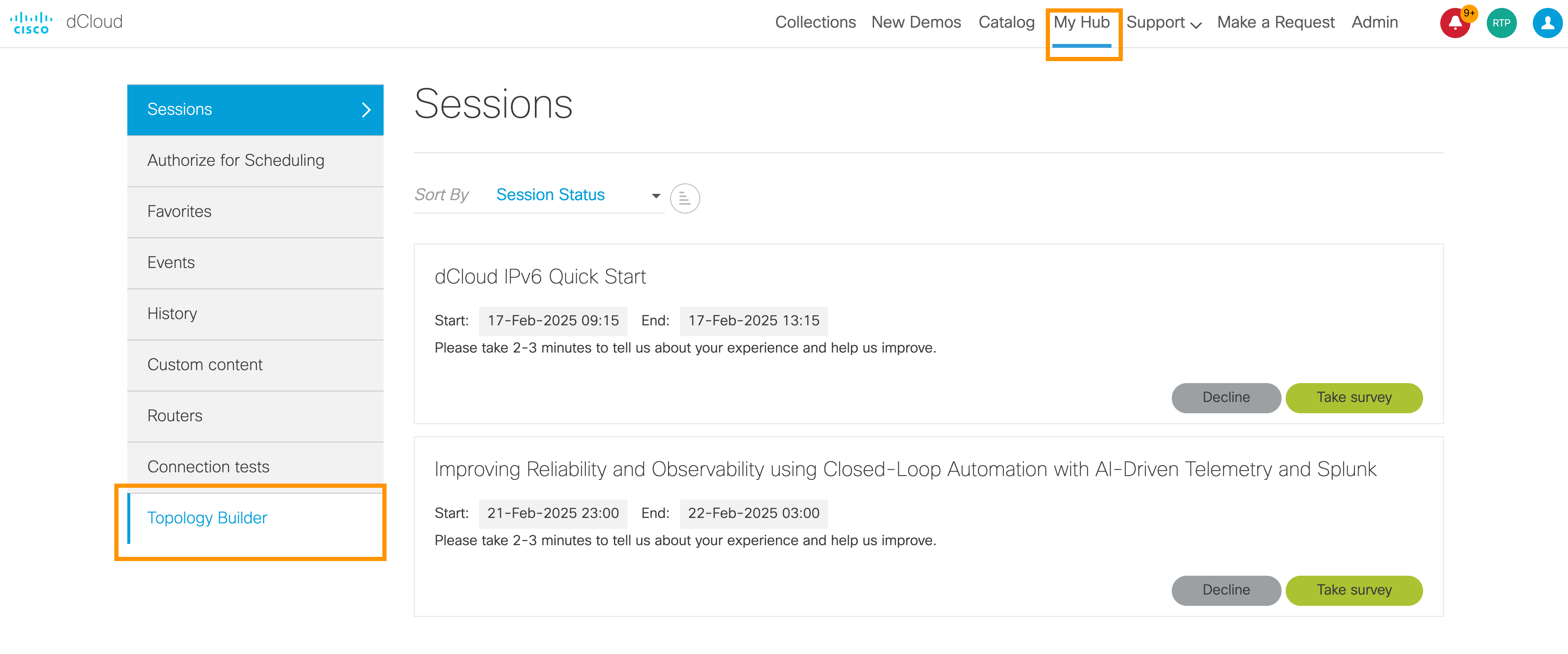Select the My Hub tab
Screen dimensions: 1568x654
pos(1082,23)
